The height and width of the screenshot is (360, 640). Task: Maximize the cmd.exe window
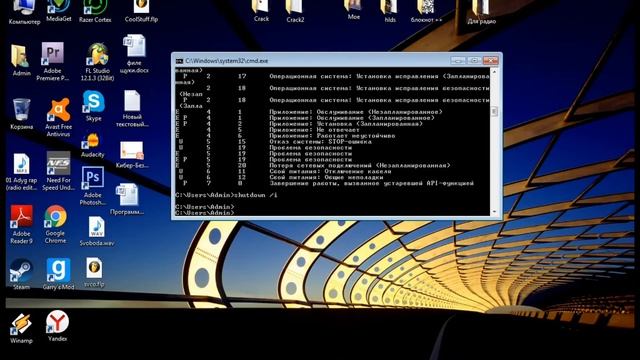(474, 60)
